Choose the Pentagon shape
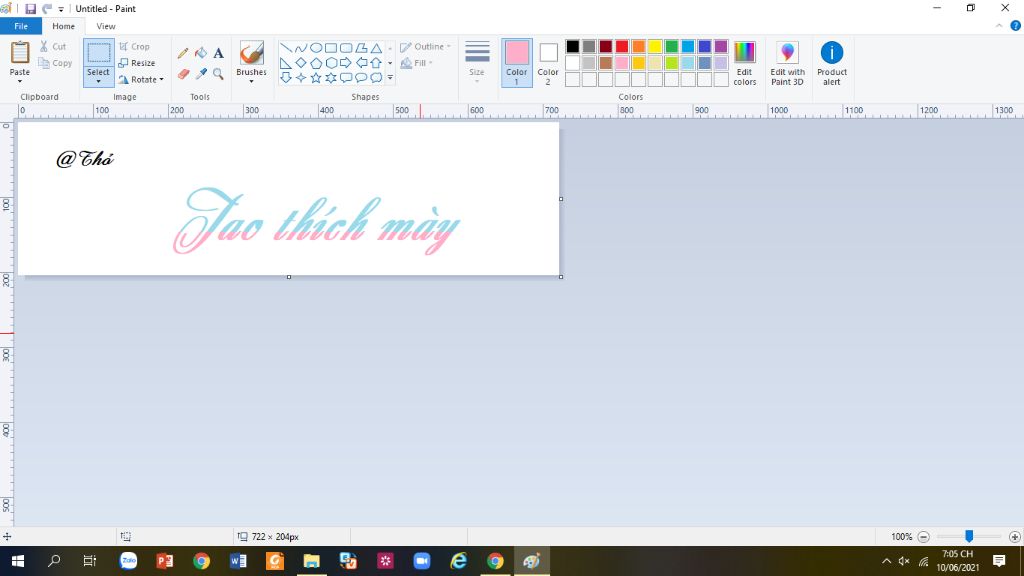The width and height of the screenshot is (1024, 576). (x=315, y=63)
